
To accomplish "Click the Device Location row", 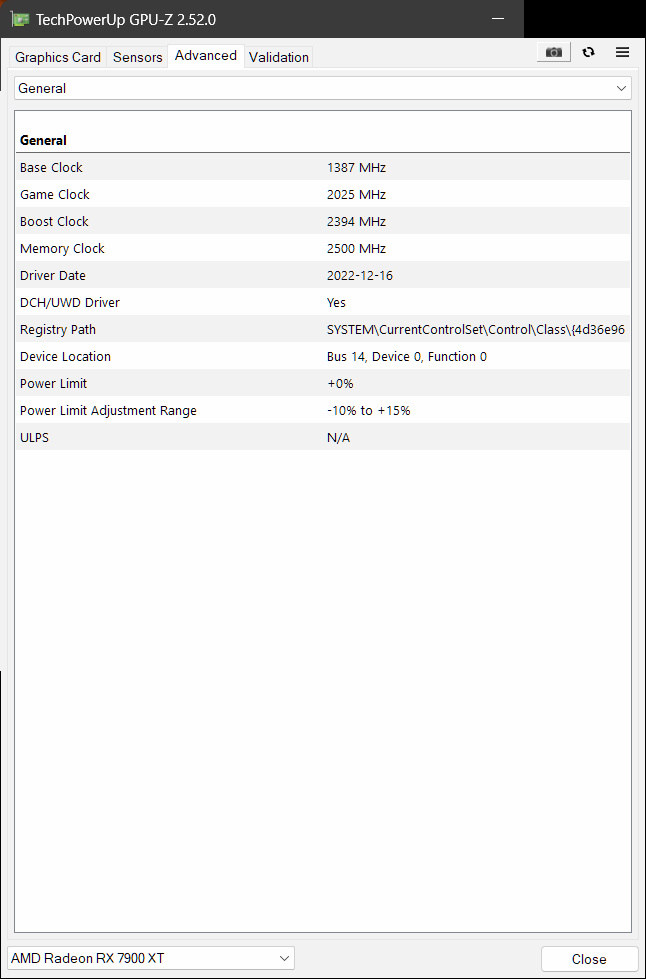I will point(323,357).
